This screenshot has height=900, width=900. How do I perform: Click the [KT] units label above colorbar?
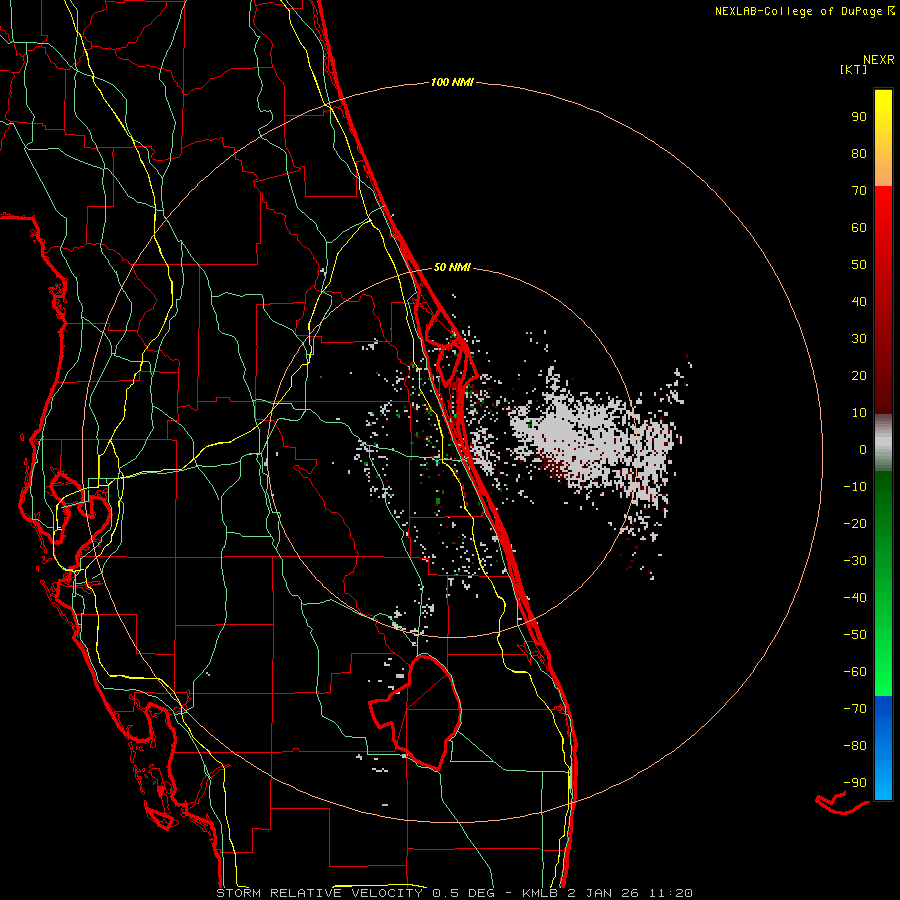[x=853, y=69]
